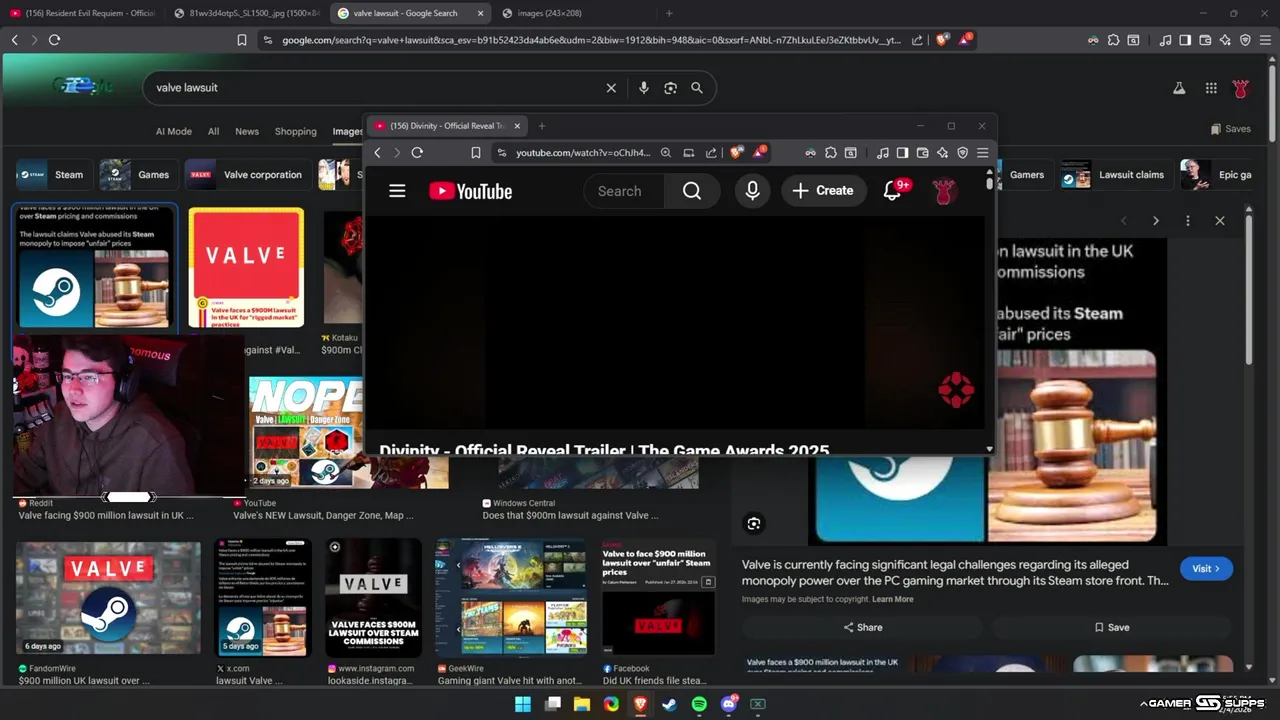
Task: Go to next image in preview panel
Action: tap(1156, 220)
